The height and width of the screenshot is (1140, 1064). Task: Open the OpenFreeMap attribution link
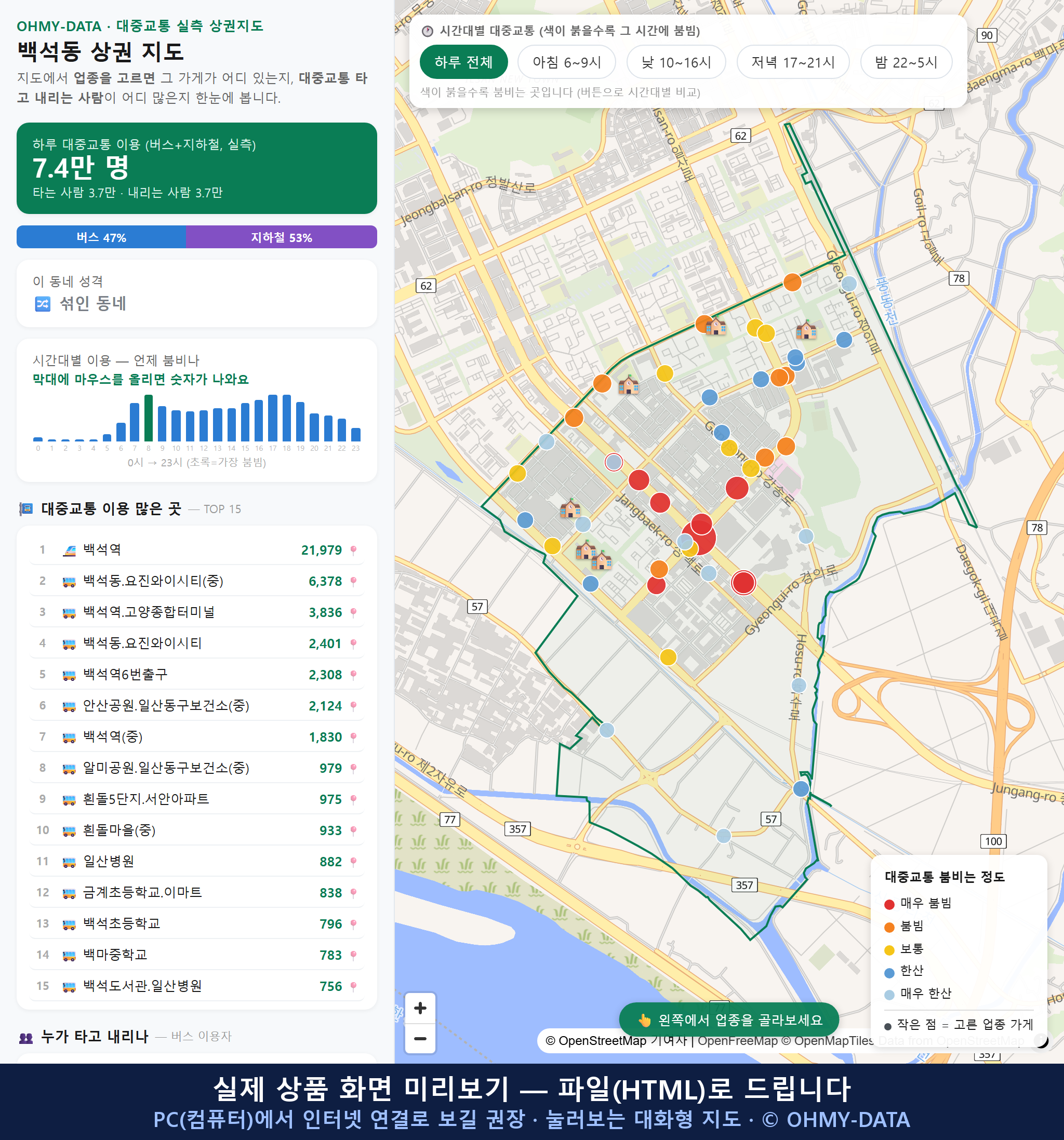click(738, 1041)
